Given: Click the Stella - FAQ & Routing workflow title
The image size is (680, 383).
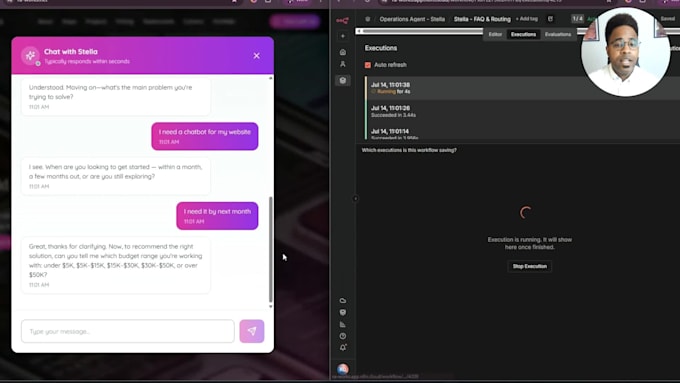Looking at the screenshot, I should pyautogui.click(x=482, y=19).
